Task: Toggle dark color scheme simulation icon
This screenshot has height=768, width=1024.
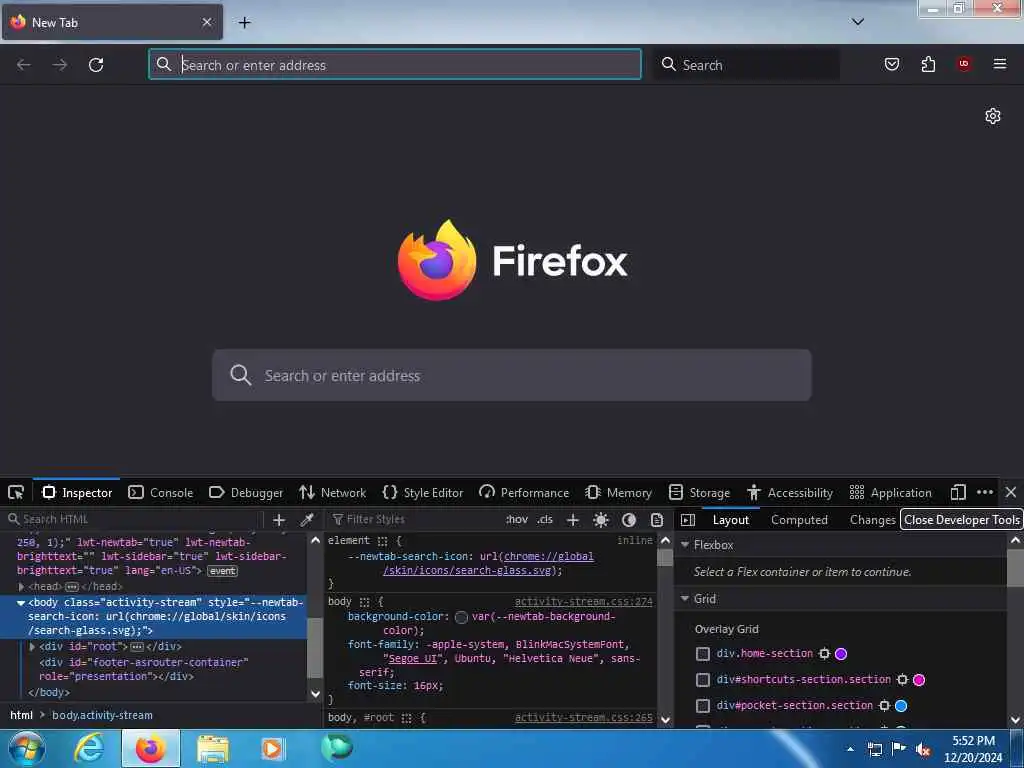Action: tap(629, 520)
